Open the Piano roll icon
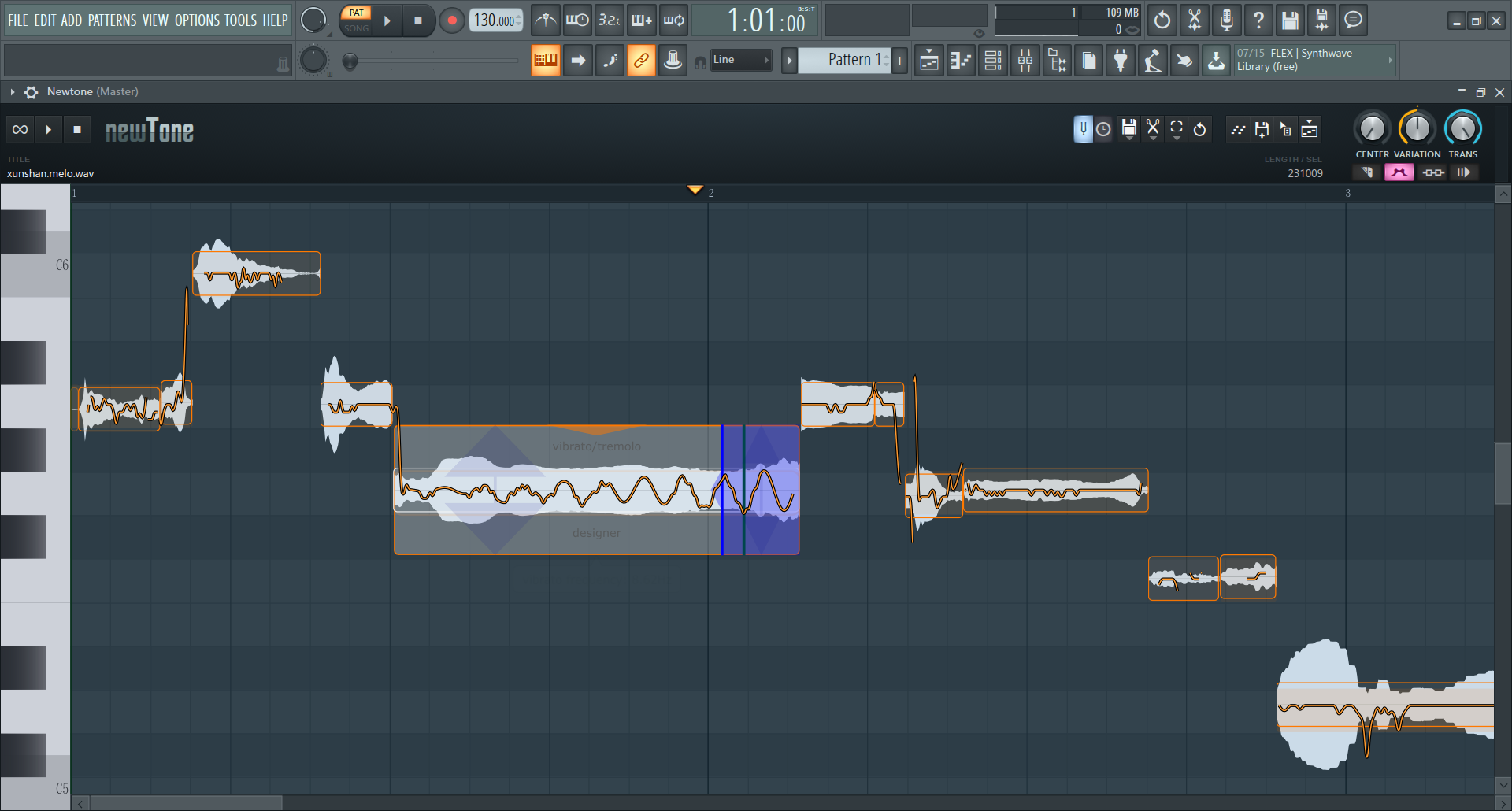This screenshot has width=1512, height=811. [x=962, y=61]
